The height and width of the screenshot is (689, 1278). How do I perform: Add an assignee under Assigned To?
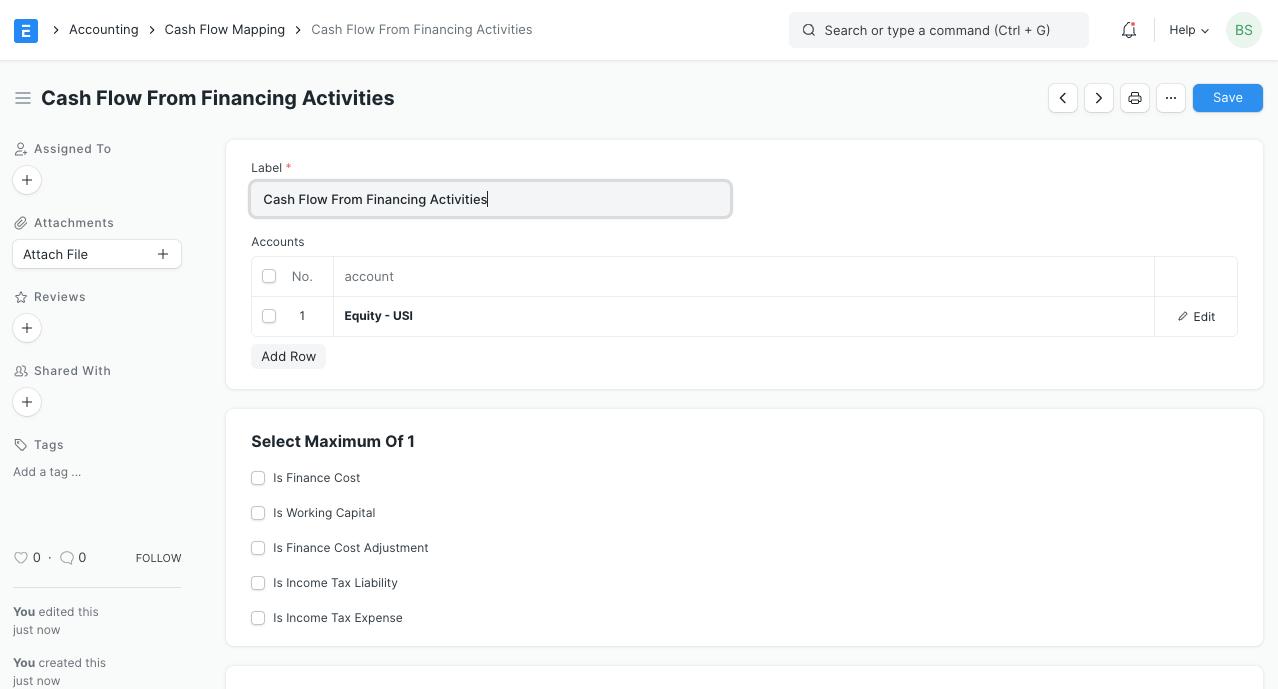pos(27,181)
